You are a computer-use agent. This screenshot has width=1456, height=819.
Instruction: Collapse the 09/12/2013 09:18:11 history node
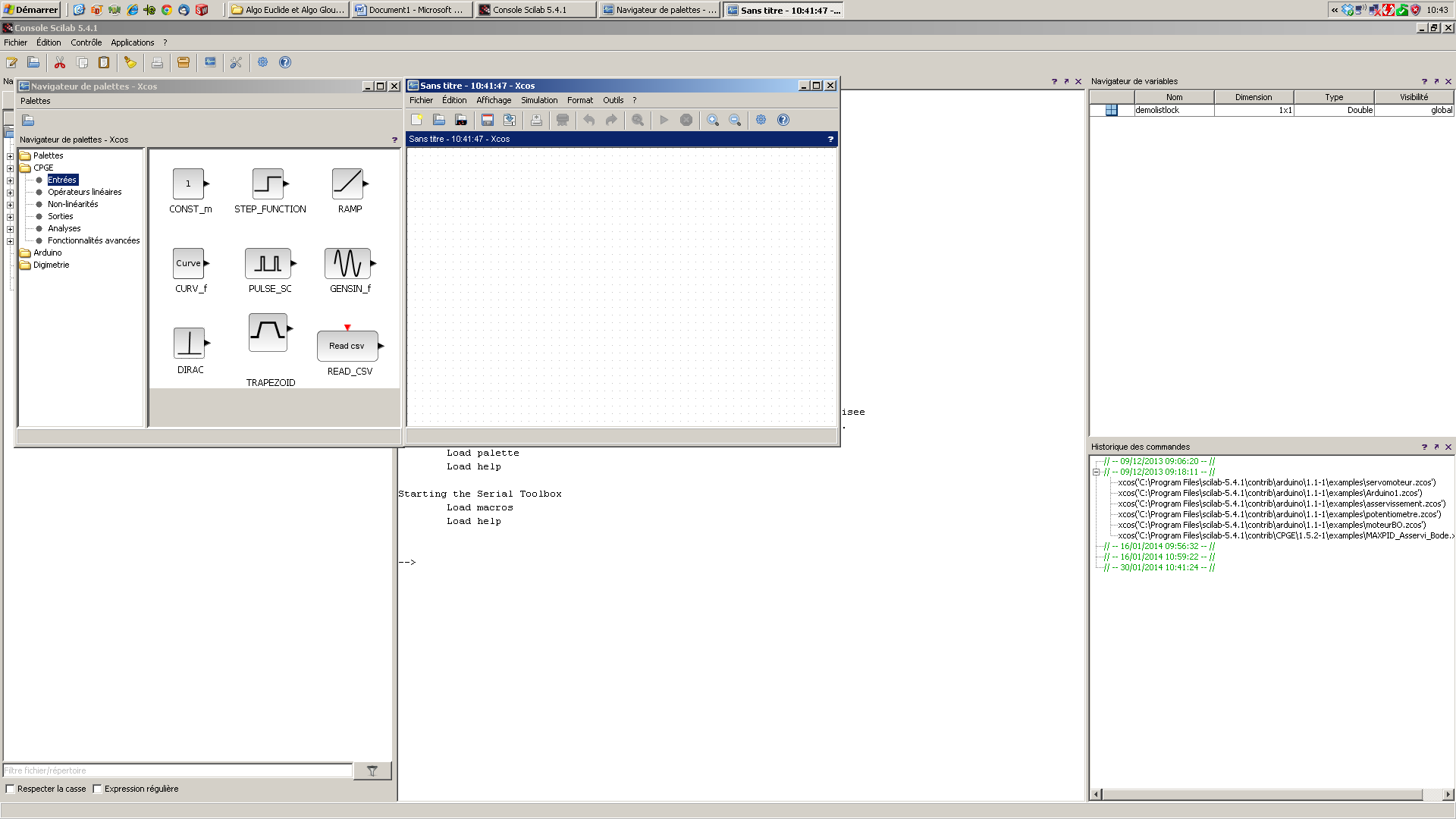pyautogui.click(x=1096, y=472)
